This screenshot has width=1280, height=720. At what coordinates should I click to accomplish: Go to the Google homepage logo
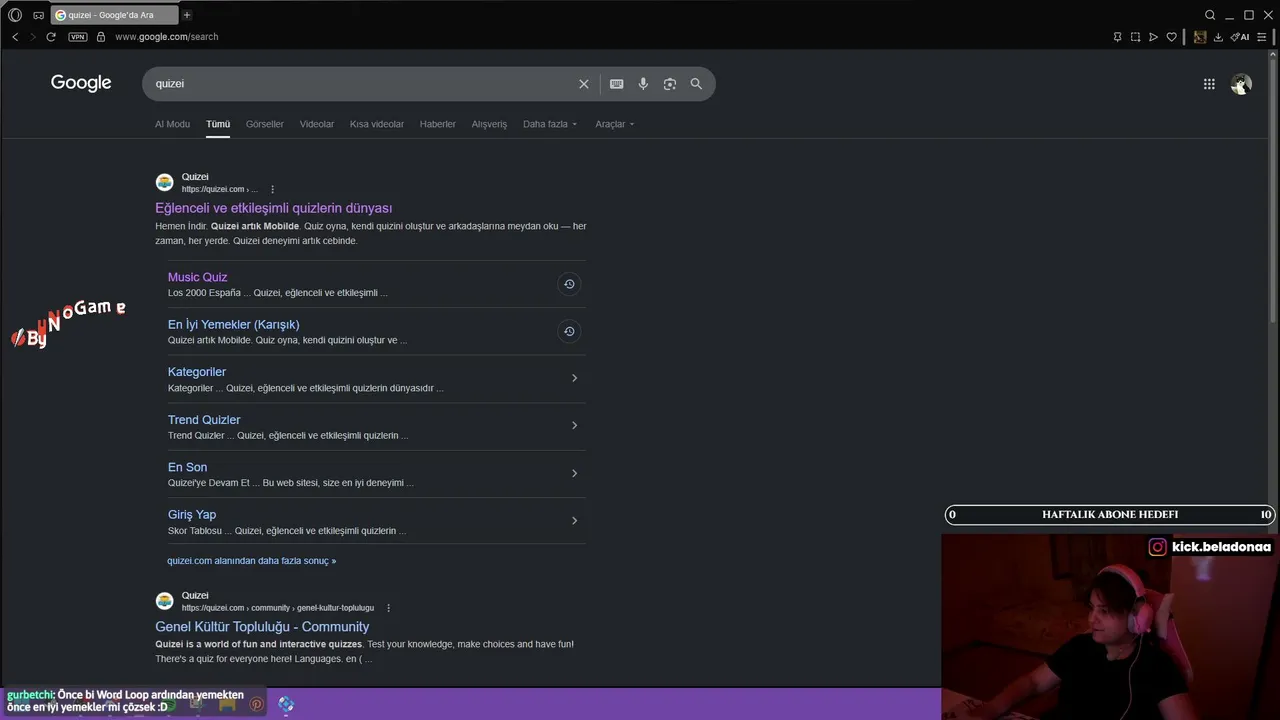click(81, 83)
